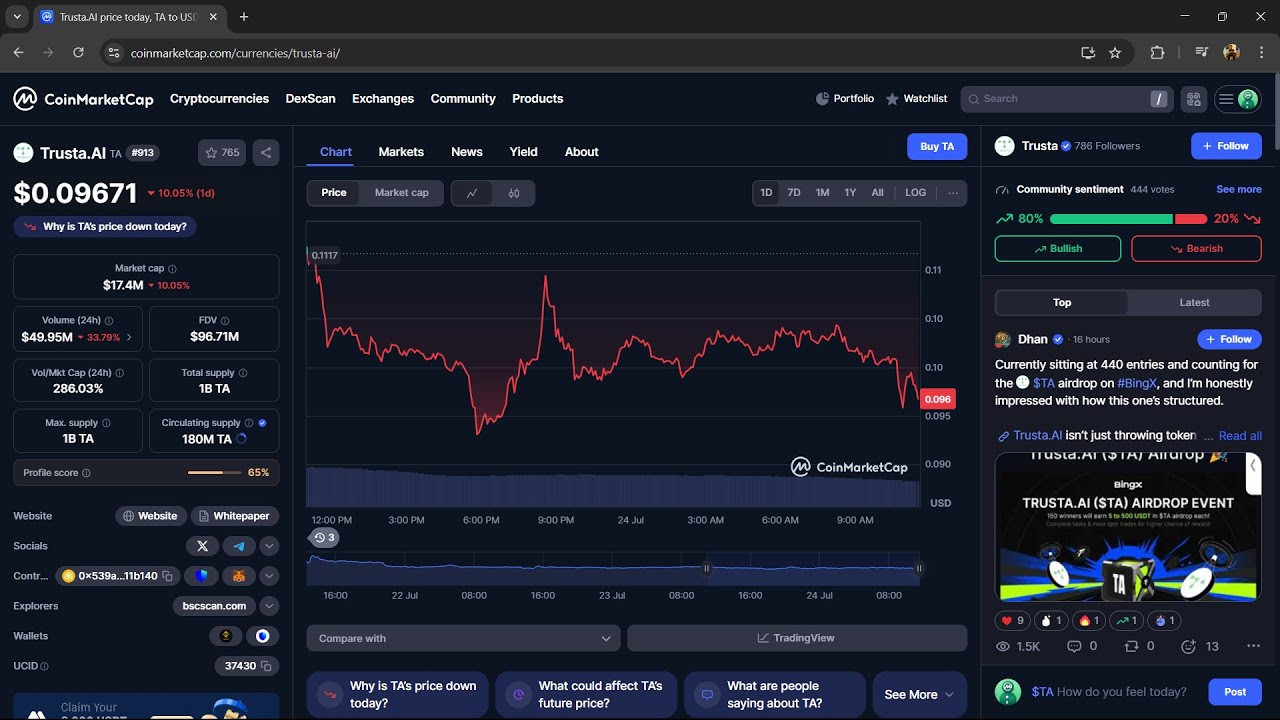The image size is (1280, 720).
Task: Open Chrome extensions puzzle icon
Action: tap(1158, 53)
